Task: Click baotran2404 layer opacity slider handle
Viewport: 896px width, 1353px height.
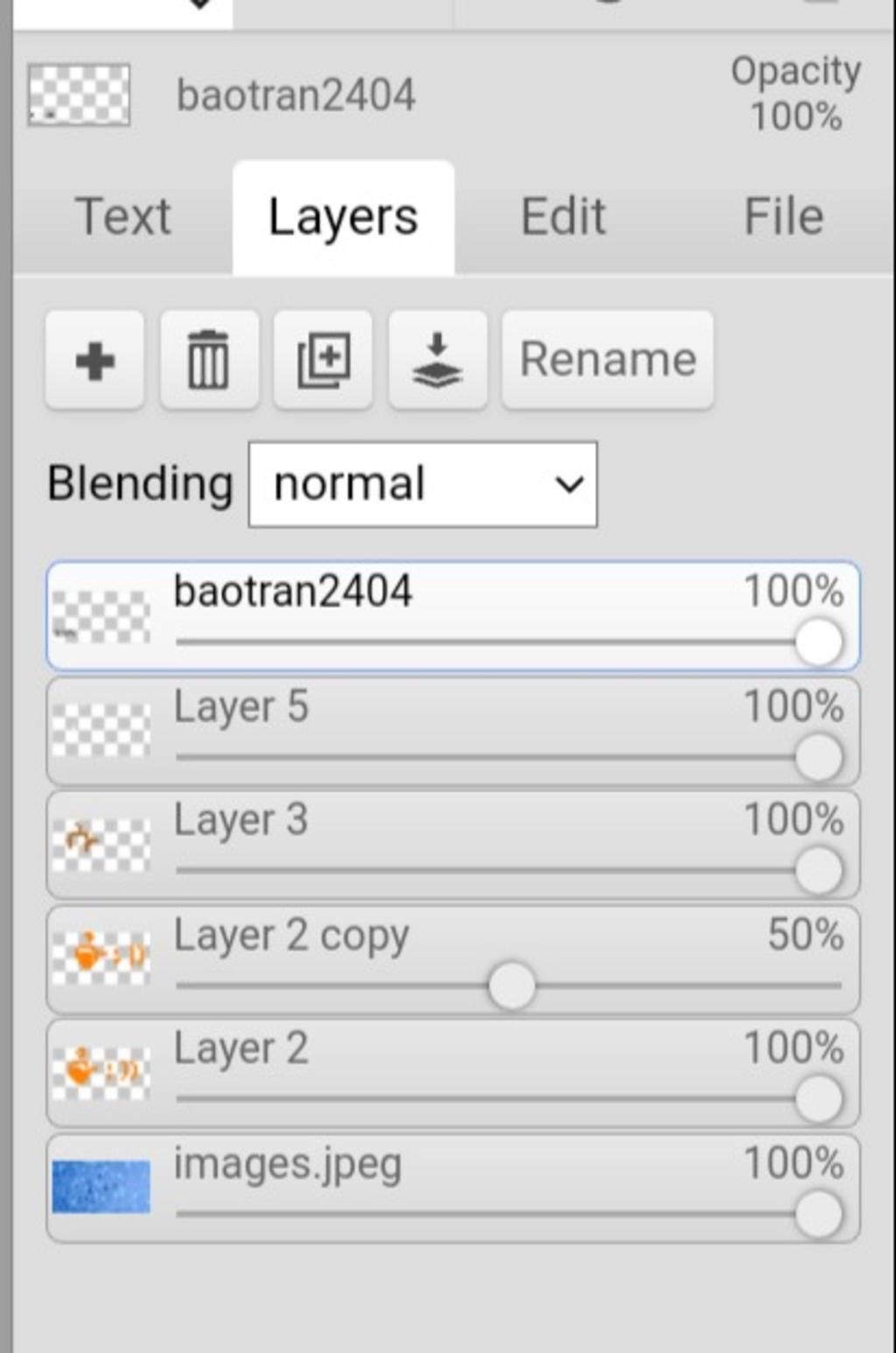Action: coord(819,642)
